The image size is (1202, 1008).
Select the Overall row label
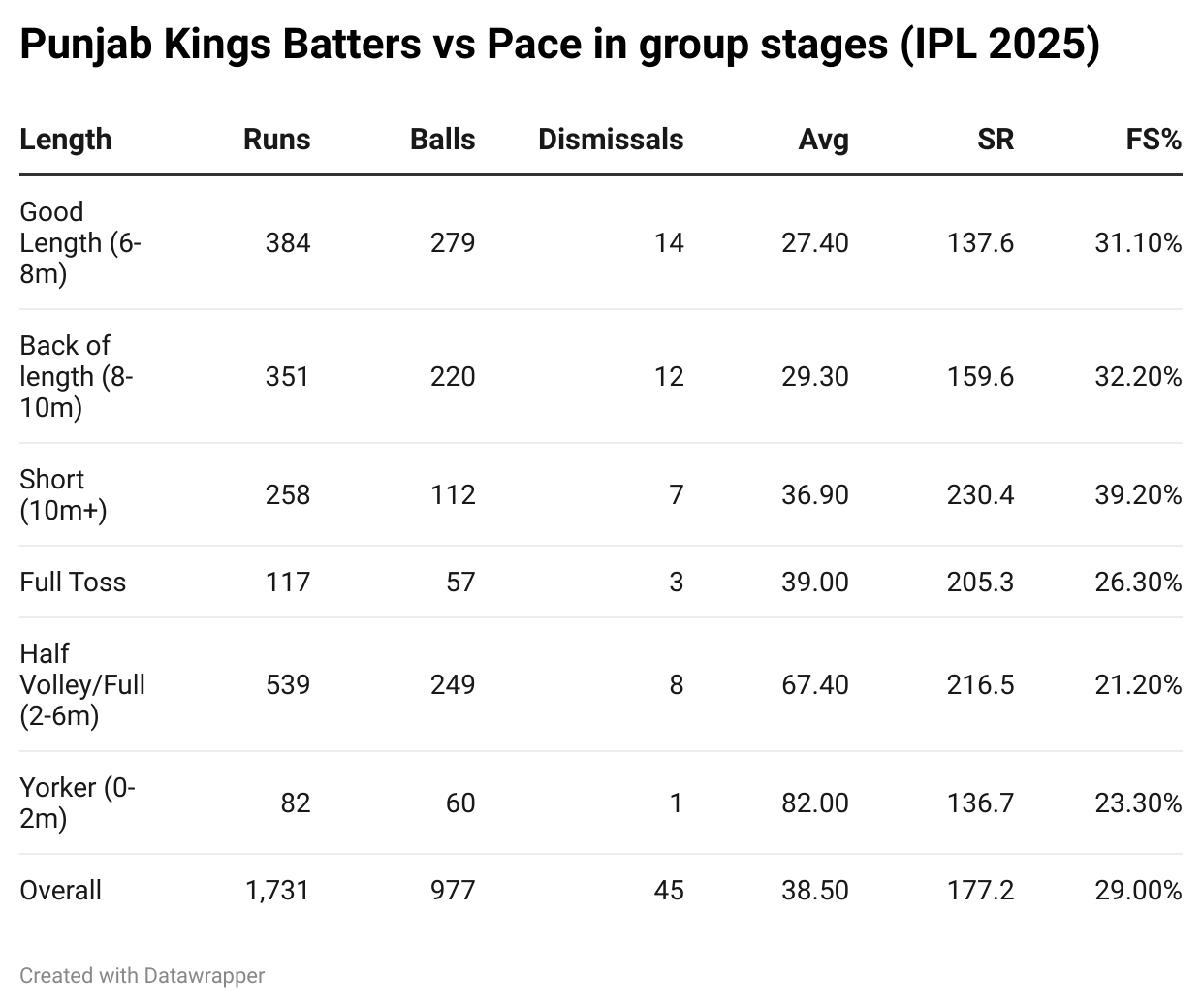(x=60, y=890)
